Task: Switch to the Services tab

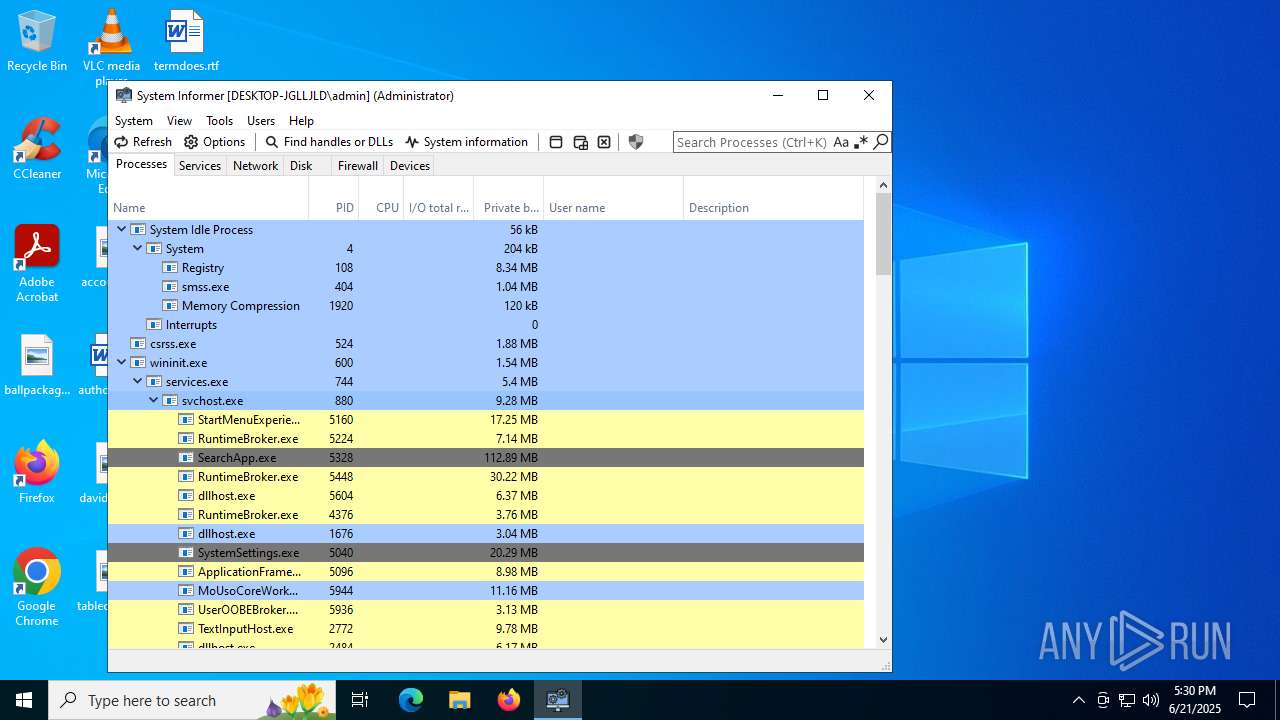Action: 200,166
